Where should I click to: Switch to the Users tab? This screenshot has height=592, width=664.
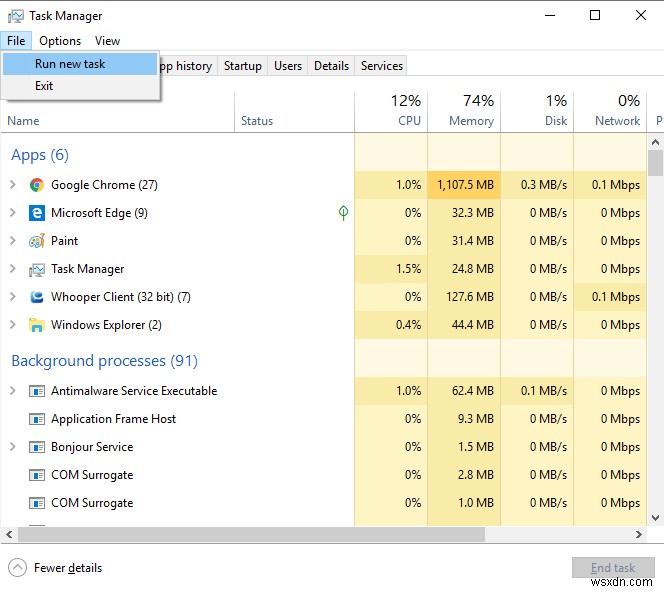tap(288, 66)
